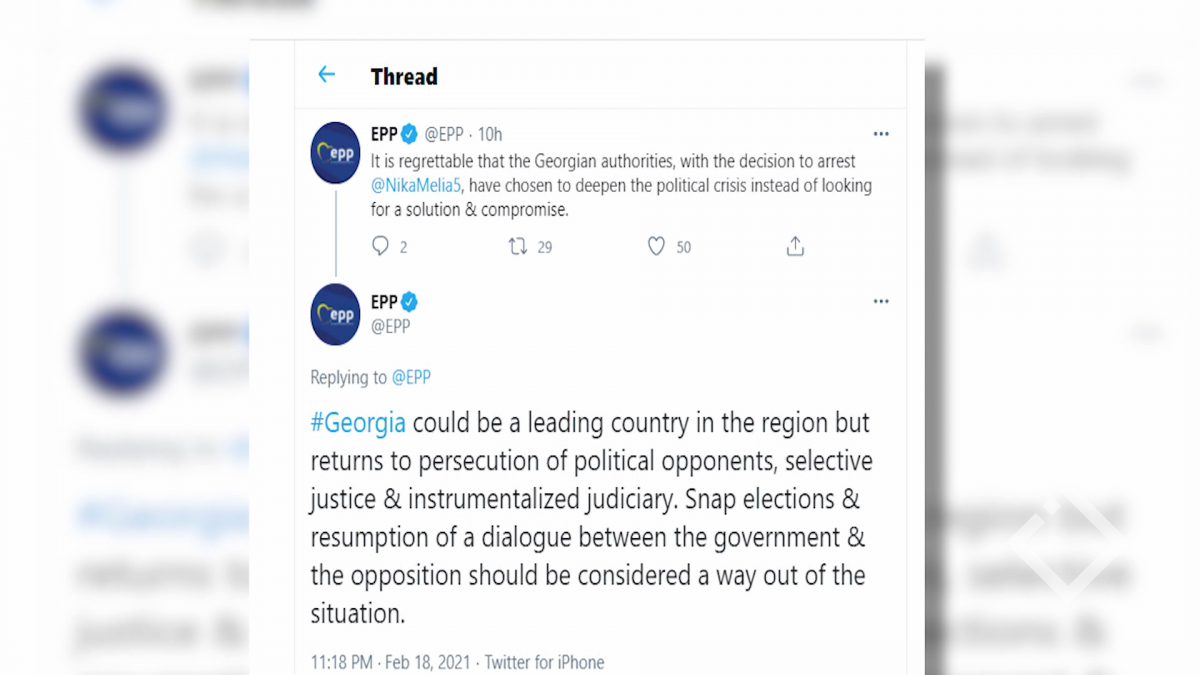Click EPP avatar on second tweet
The width and height of the screenshot is (1200, 675).
click(335, 314)
